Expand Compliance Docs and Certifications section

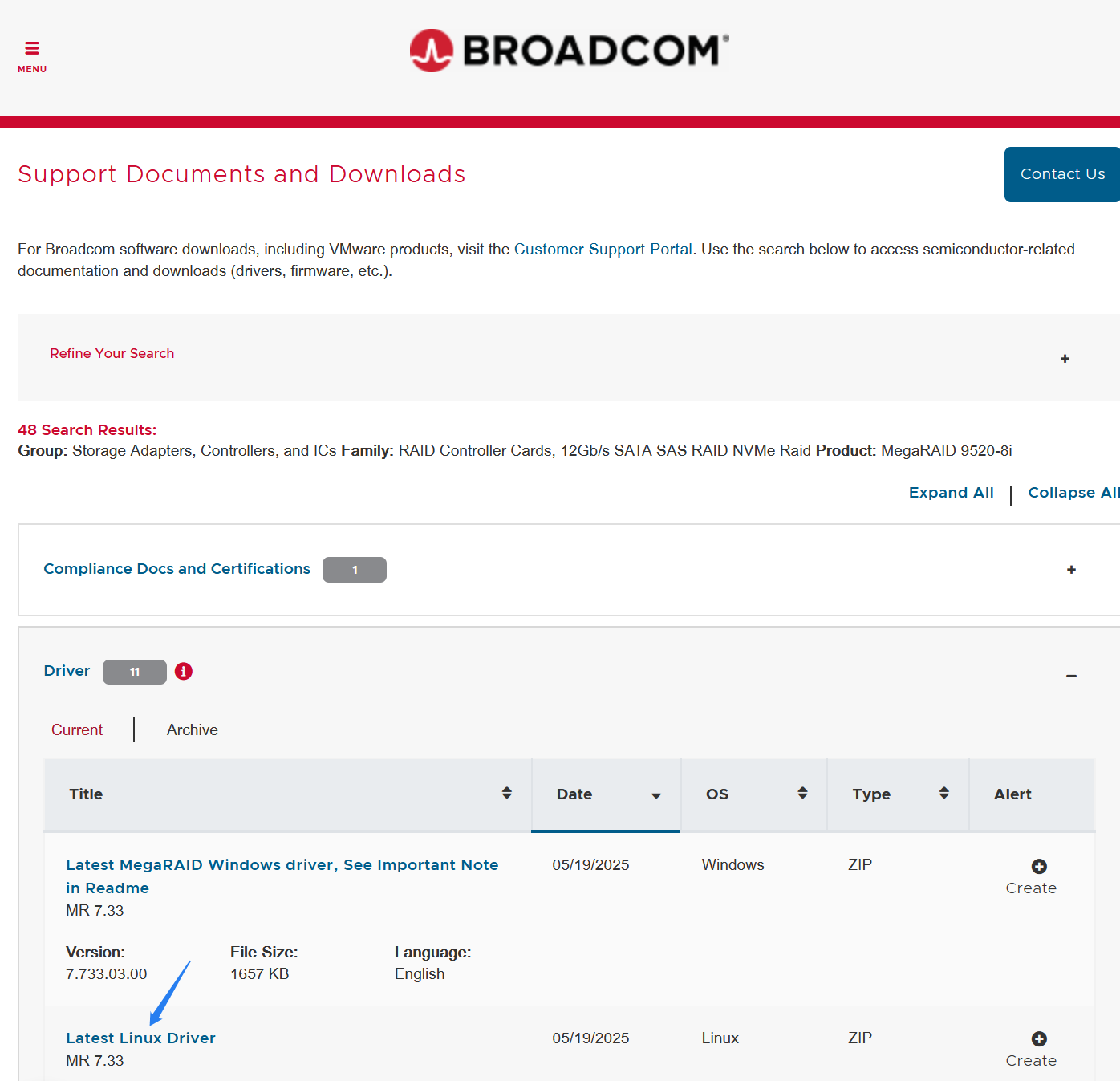pyautogui.click(x=1071, y=570)
